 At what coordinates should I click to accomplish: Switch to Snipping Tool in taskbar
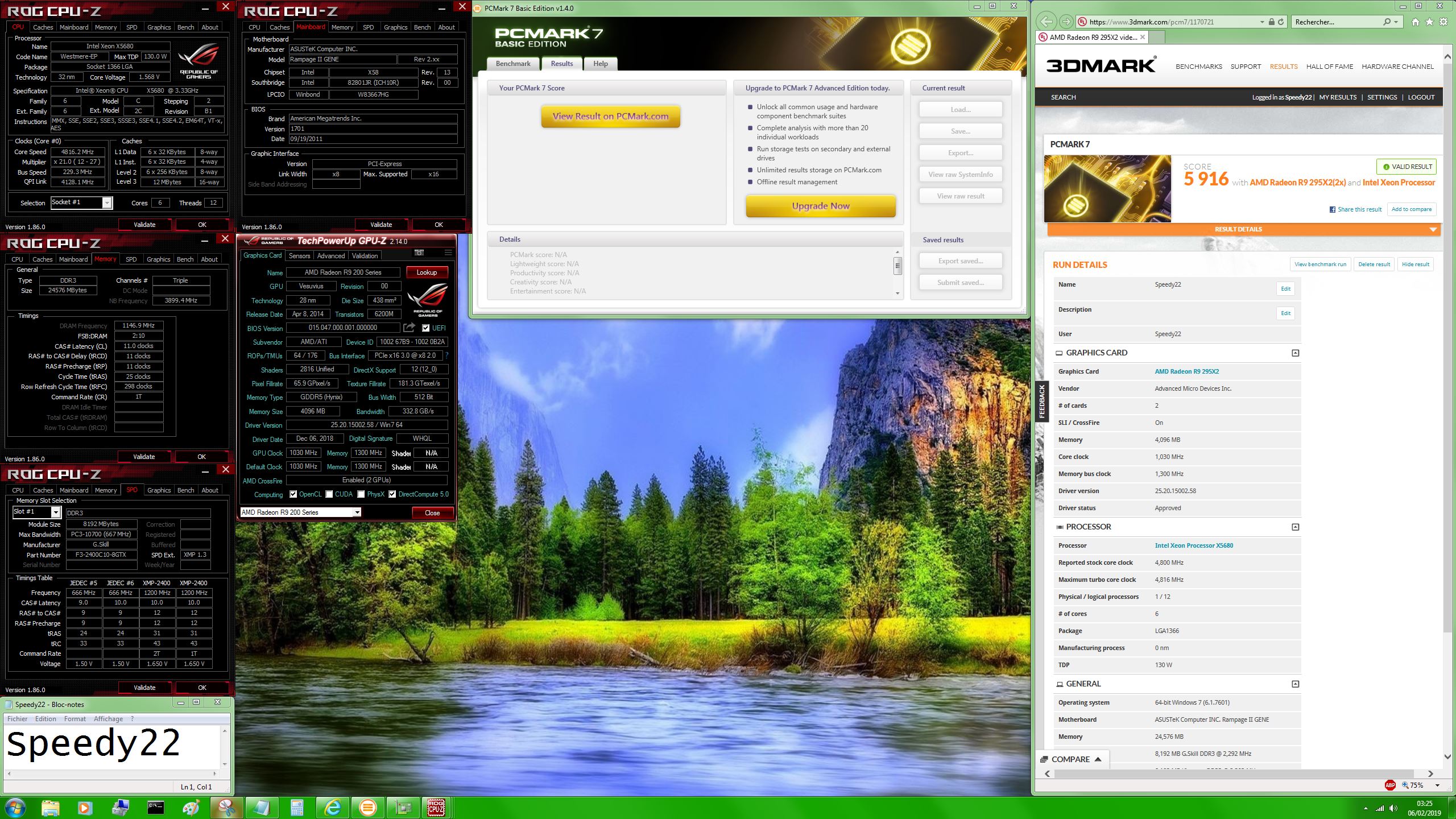coord(226,808)
